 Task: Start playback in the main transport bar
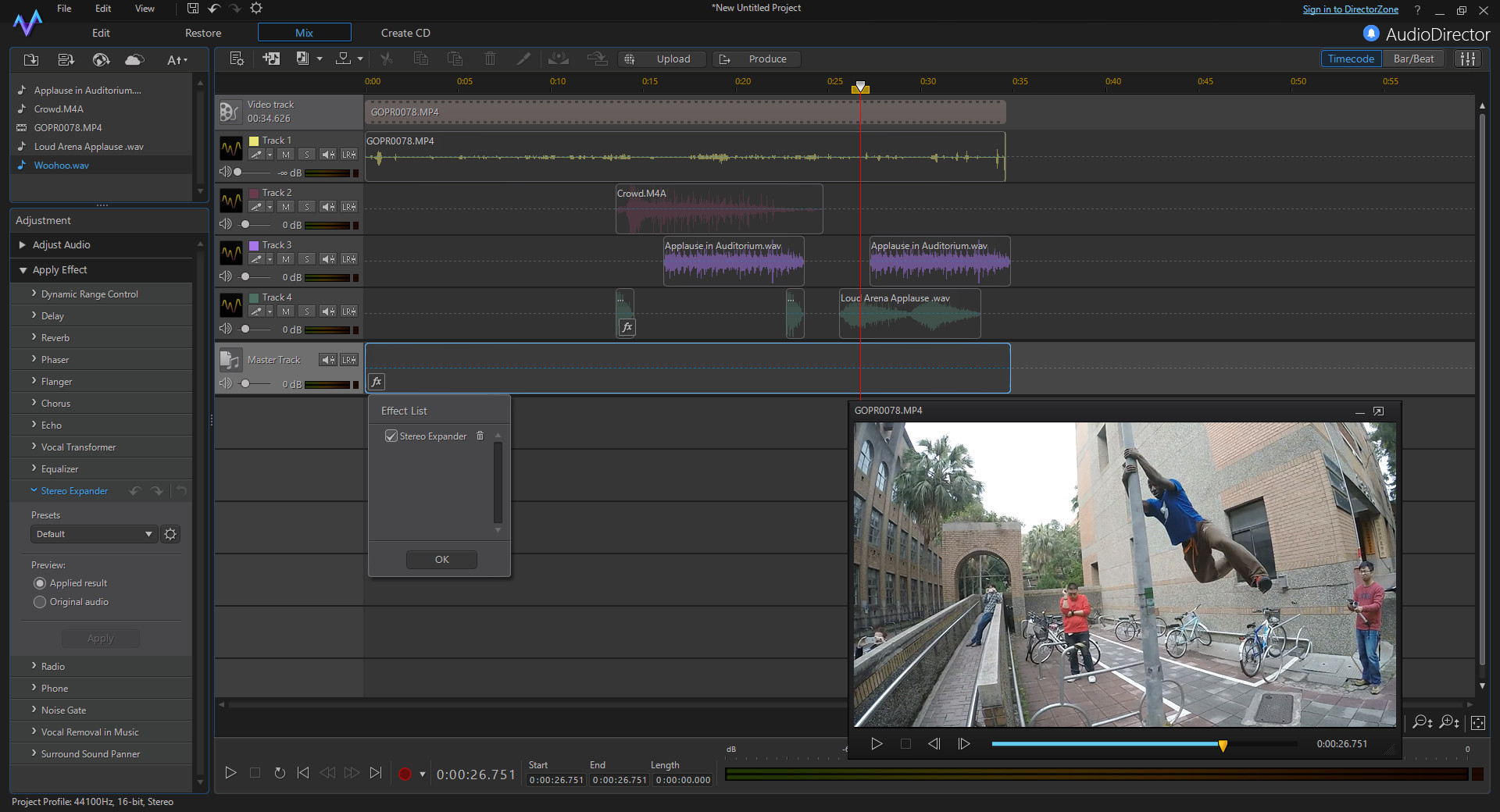230,773
